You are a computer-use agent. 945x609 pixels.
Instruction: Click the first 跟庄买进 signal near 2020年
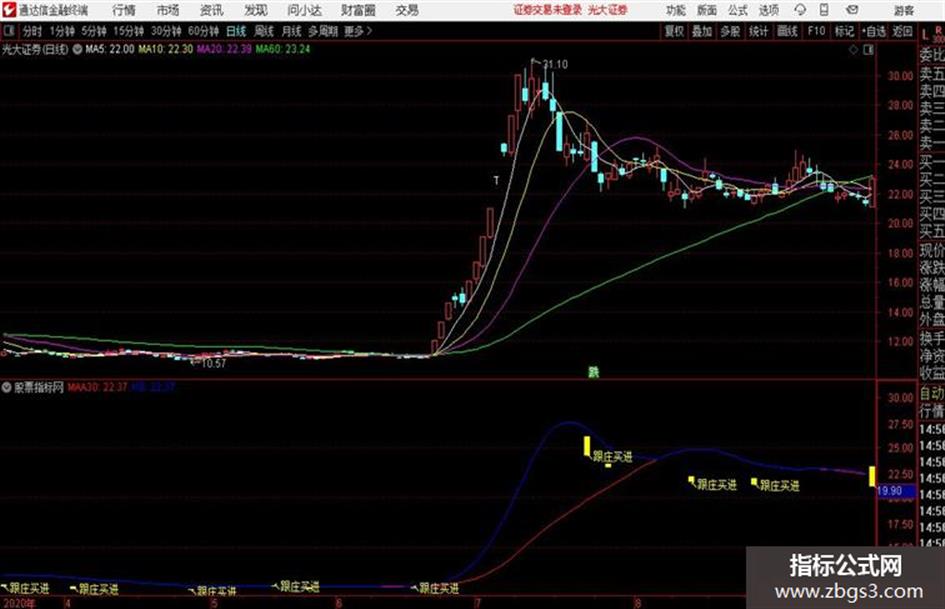[29, 588]
